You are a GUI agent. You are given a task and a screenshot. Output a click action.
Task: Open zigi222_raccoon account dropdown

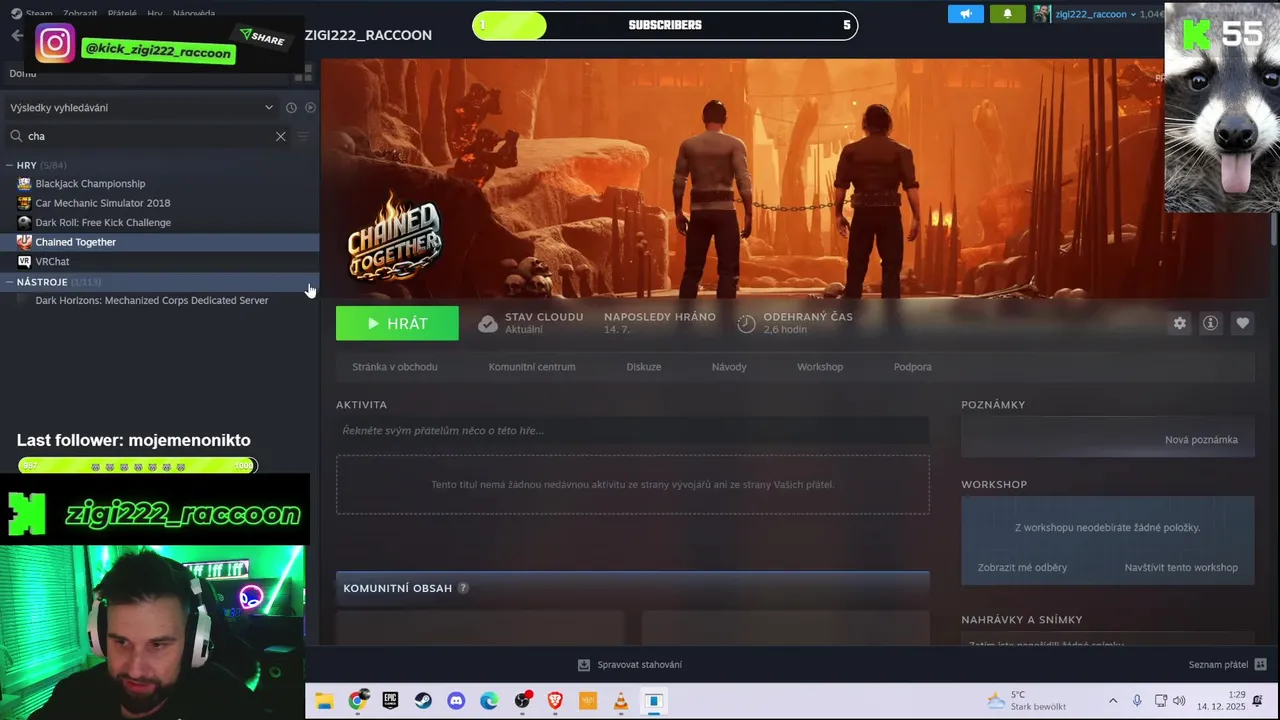(1098, 14)
